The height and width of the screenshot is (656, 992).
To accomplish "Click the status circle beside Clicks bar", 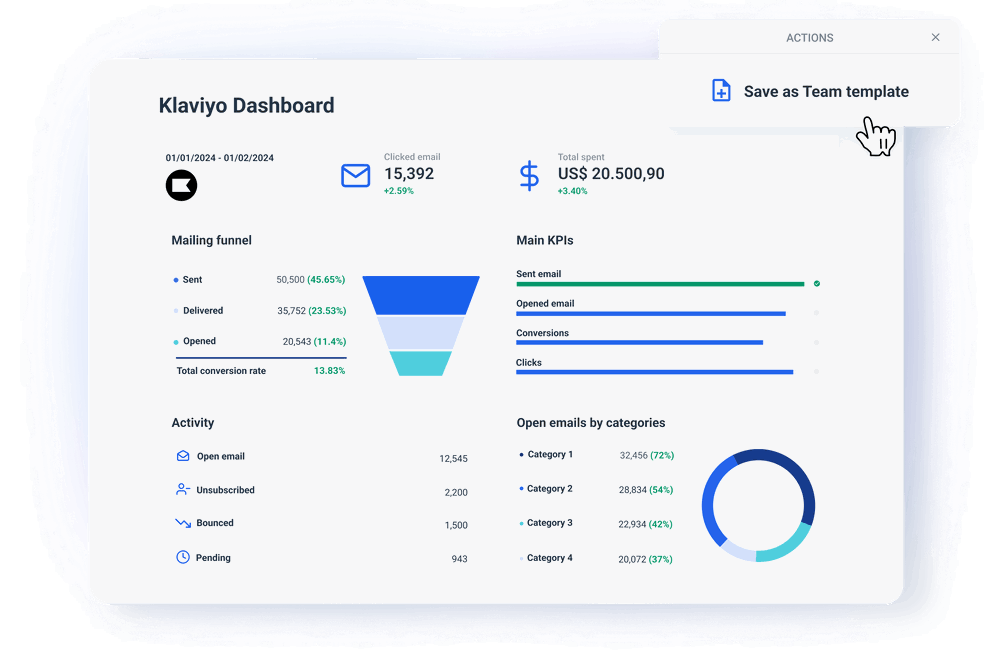I will (x=816, y=373).
